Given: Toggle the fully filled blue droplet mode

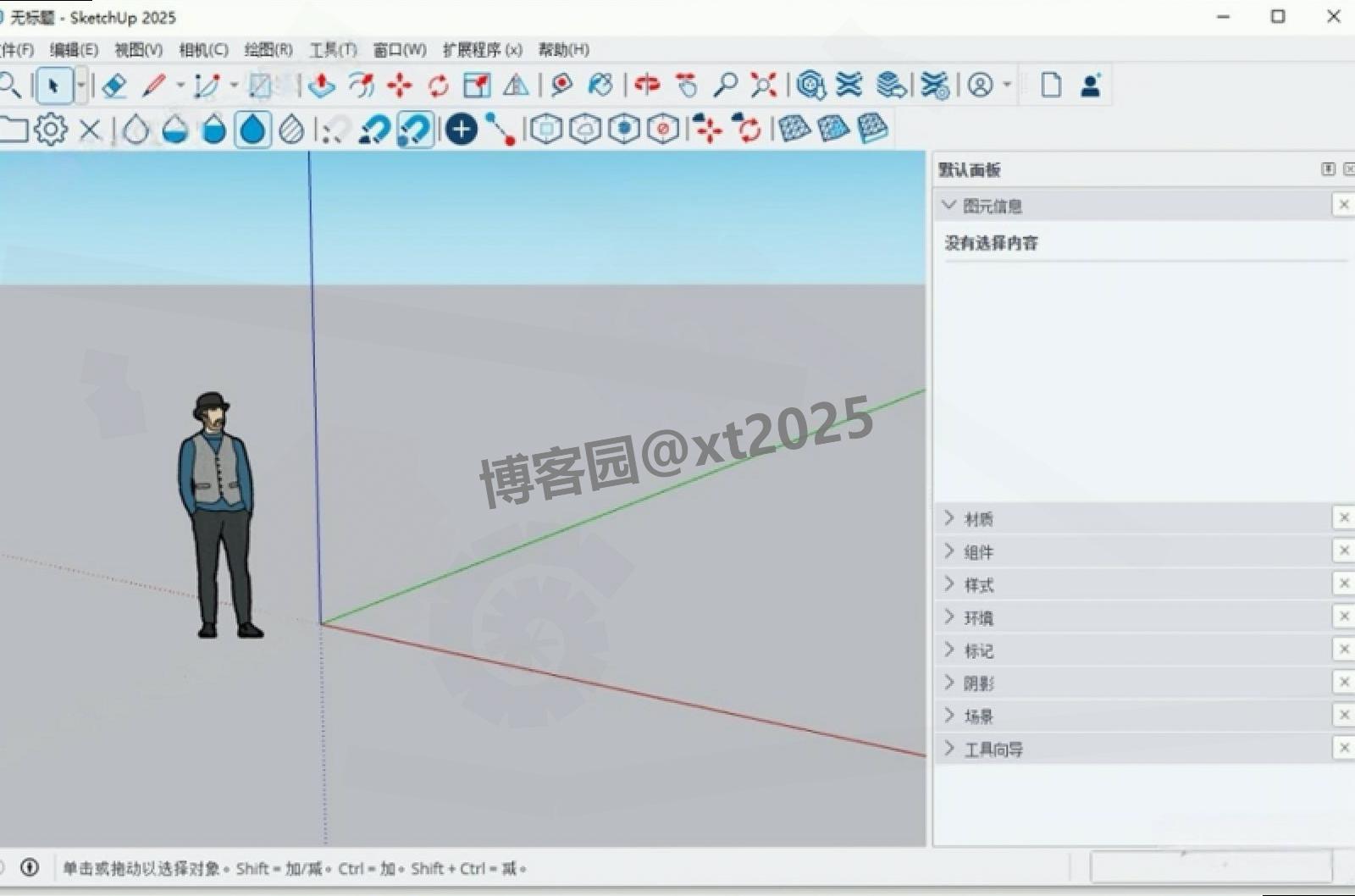Looking at the screenshot, I should (253, 130).
